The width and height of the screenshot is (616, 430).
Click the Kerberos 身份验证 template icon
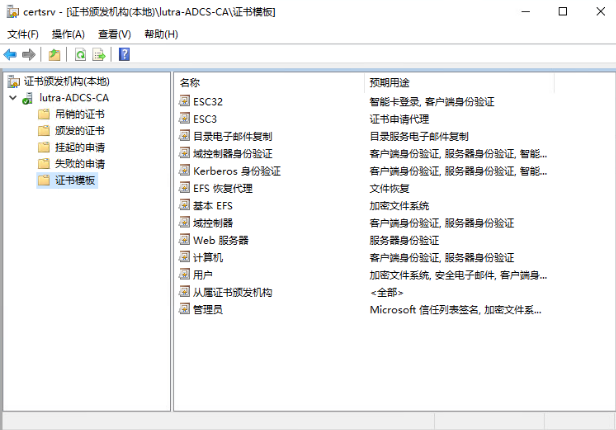tap(184, 170)
